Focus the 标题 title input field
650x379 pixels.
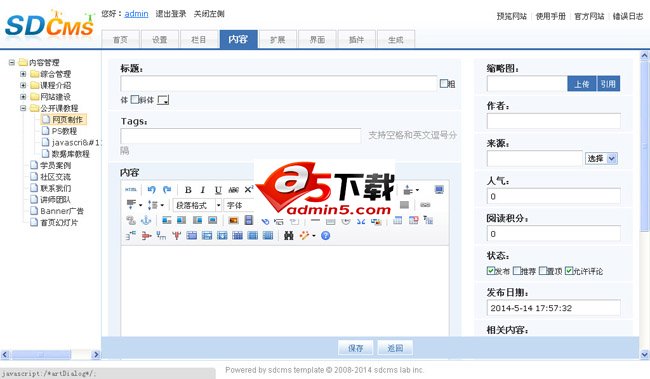pos(279,84)
